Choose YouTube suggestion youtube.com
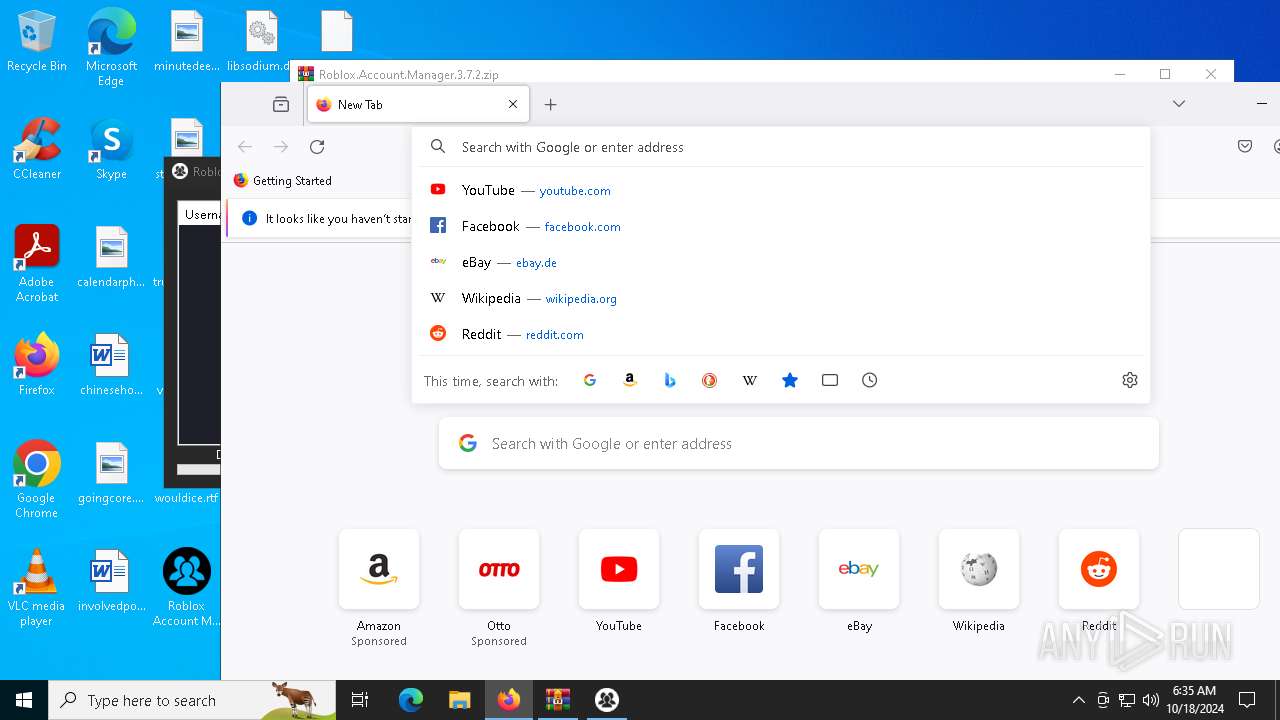Screen dimensions: 1280x720 click(780, 190)
